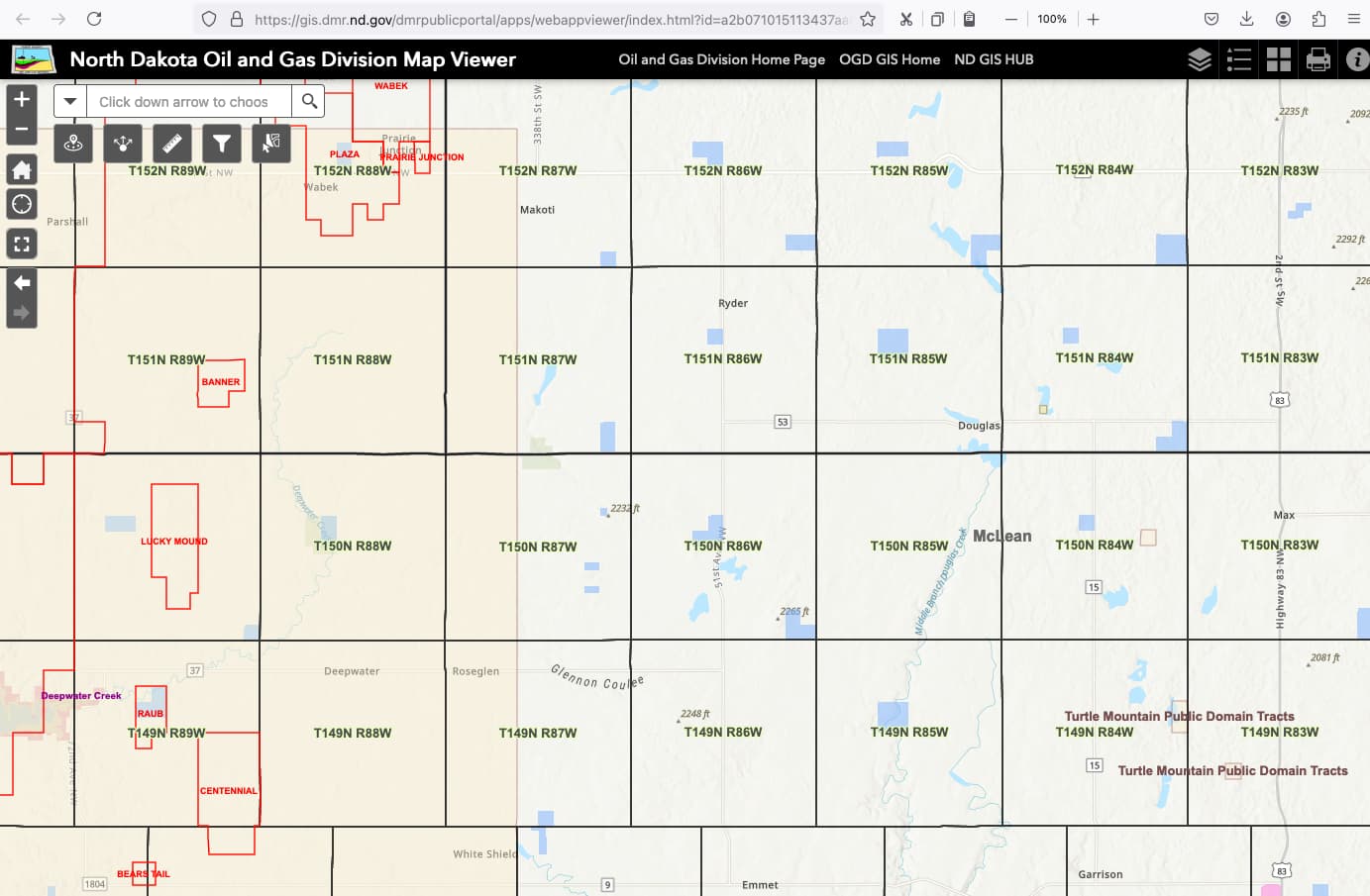Click township label T149N R87W
1370x896 pixels.
tap(538, 734)
